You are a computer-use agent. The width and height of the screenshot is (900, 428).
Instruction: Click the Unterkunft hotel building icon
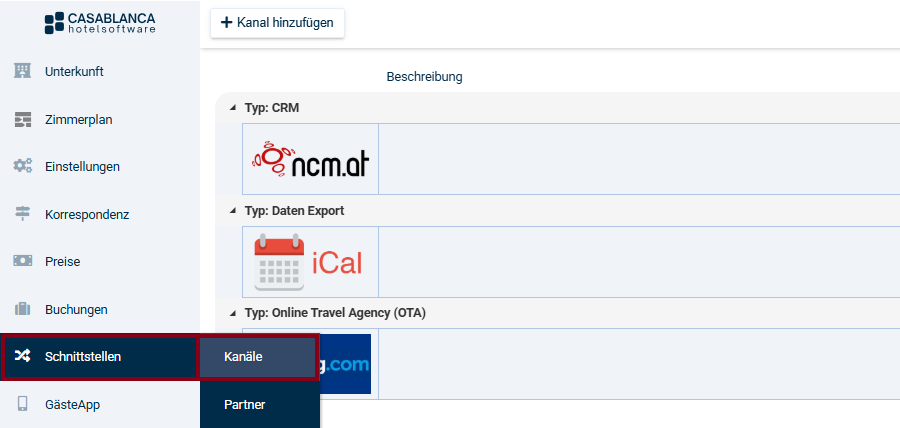click(23, 71)
